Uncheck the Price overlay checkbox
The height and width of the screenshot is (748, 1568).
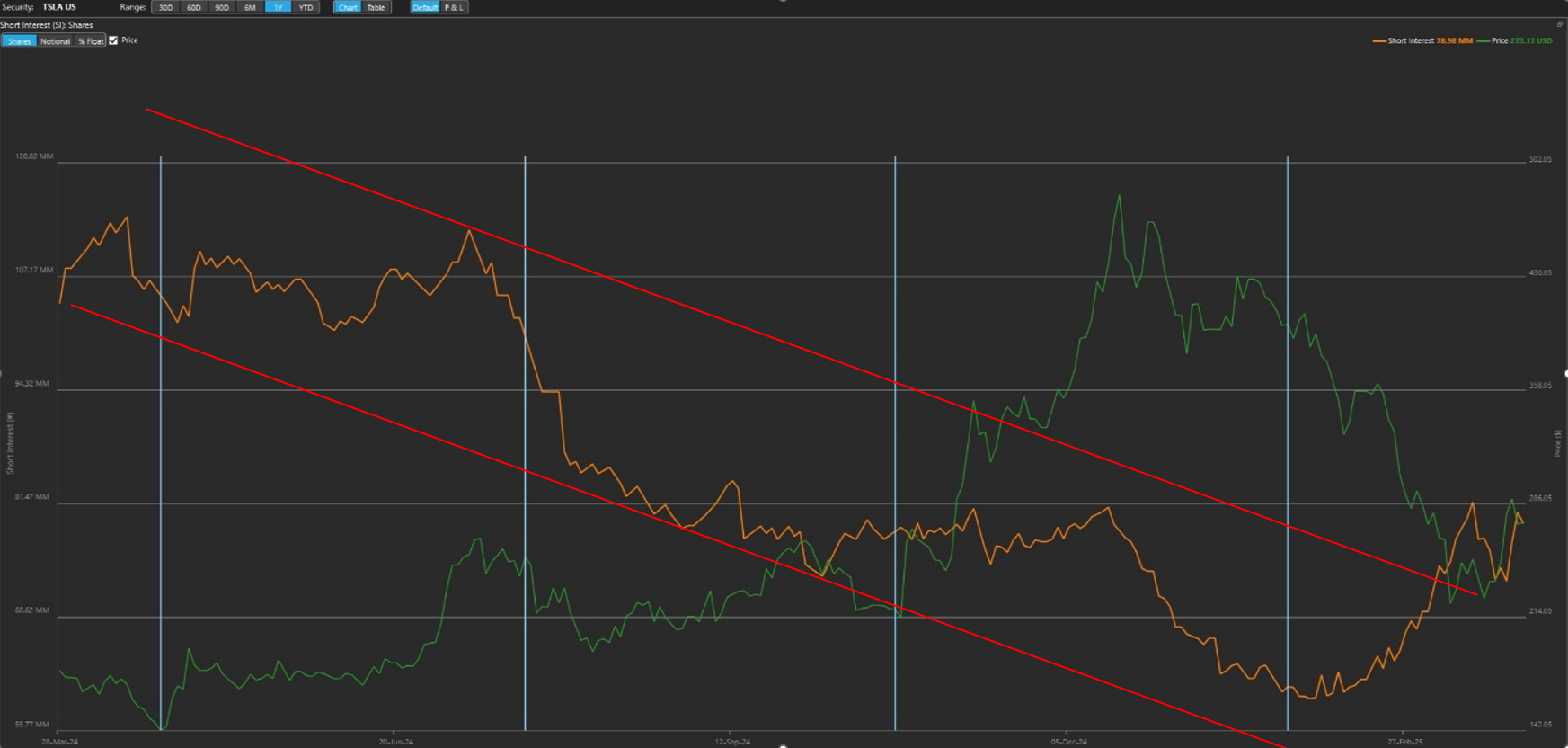(x=113, y=40)
